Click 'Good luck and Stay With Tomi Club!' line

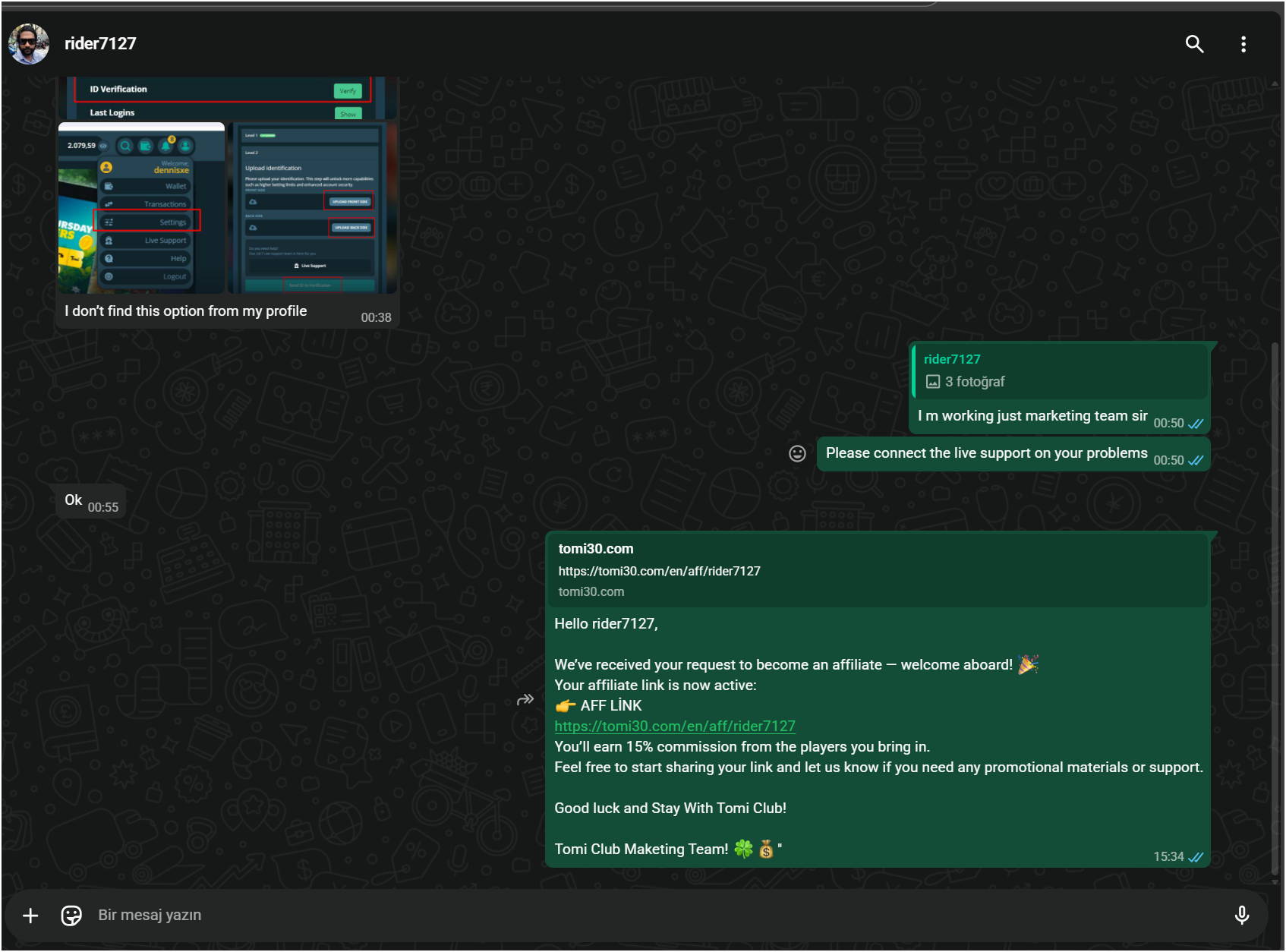(670, 809)
